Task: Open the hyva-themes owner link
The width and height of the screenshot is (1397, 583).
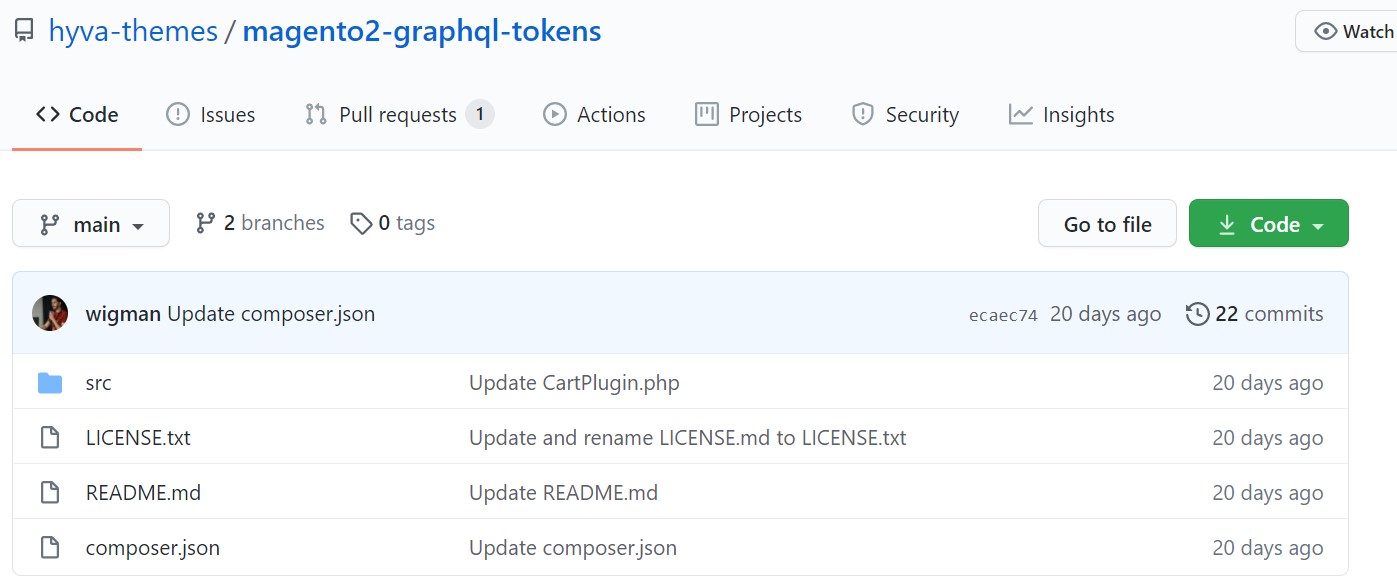Action: (133, 32)
